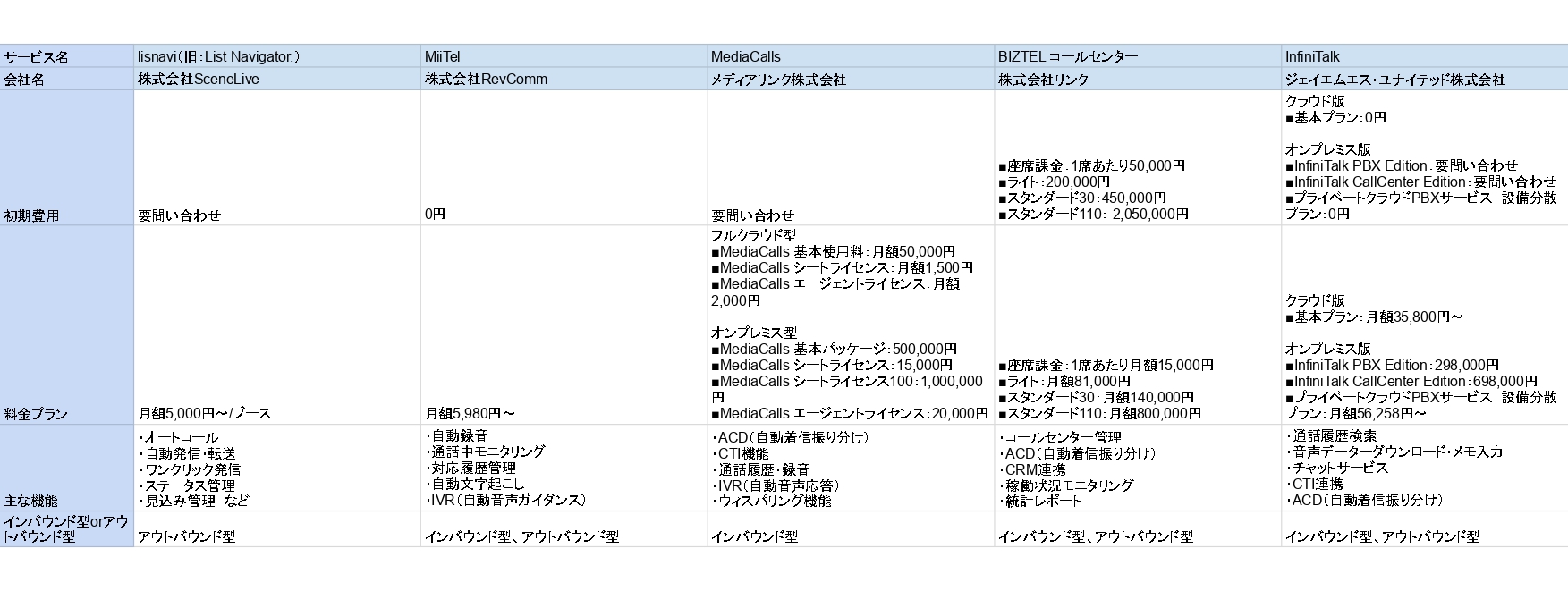Select the インバウンド型orアウトバウンド型 label cell
Screen dimensions: 1568x591
click(67, 529)
